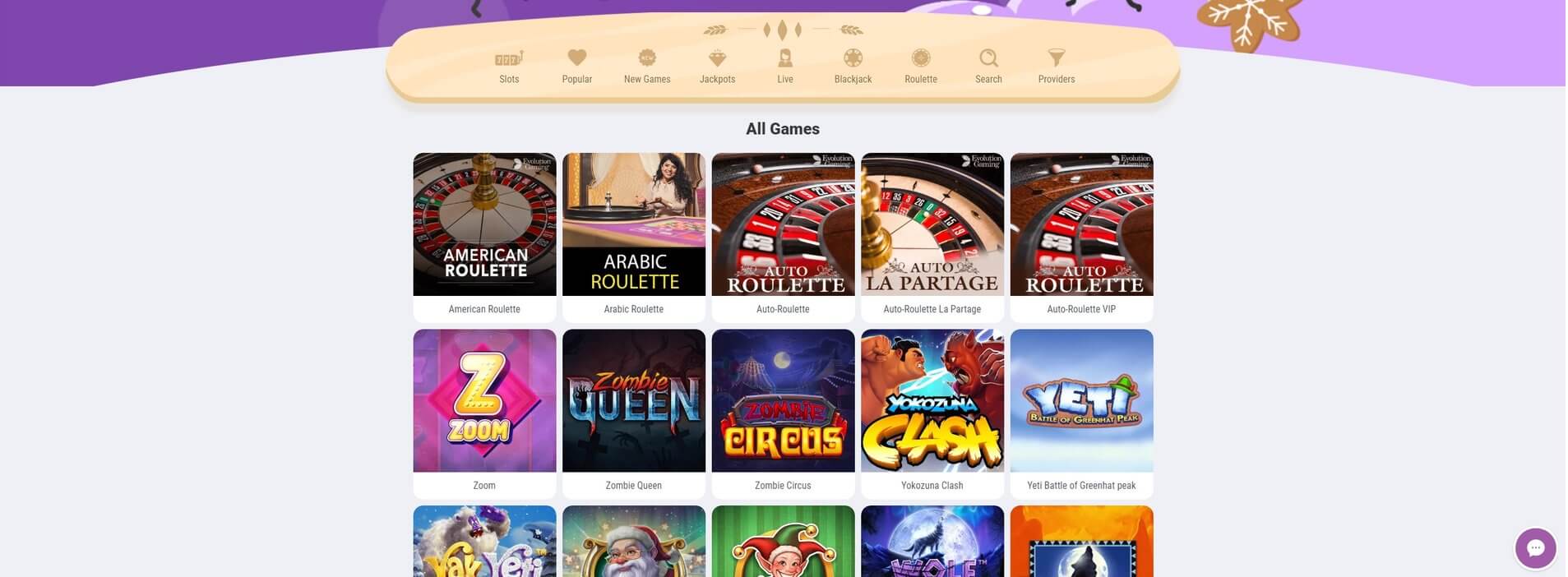Image resolution: width=1568 pixels, height=577 pixels.
Task: Open the Live dealer icon
Action: tap(785, 58)
